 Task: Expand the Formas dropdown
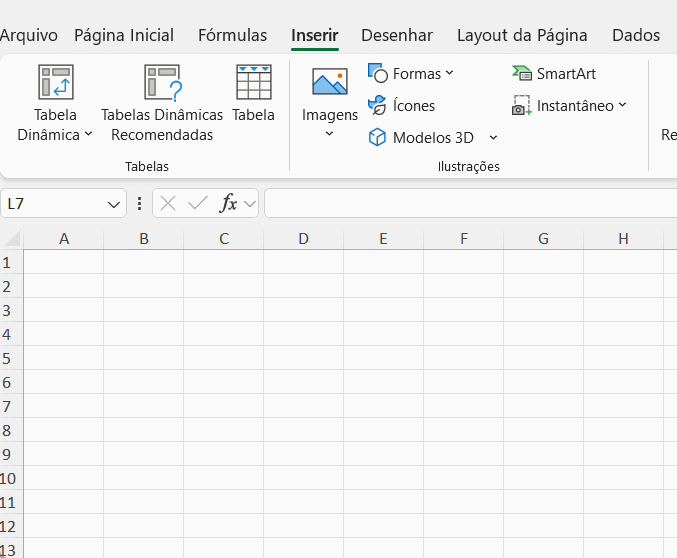click(x=449, y=73)
